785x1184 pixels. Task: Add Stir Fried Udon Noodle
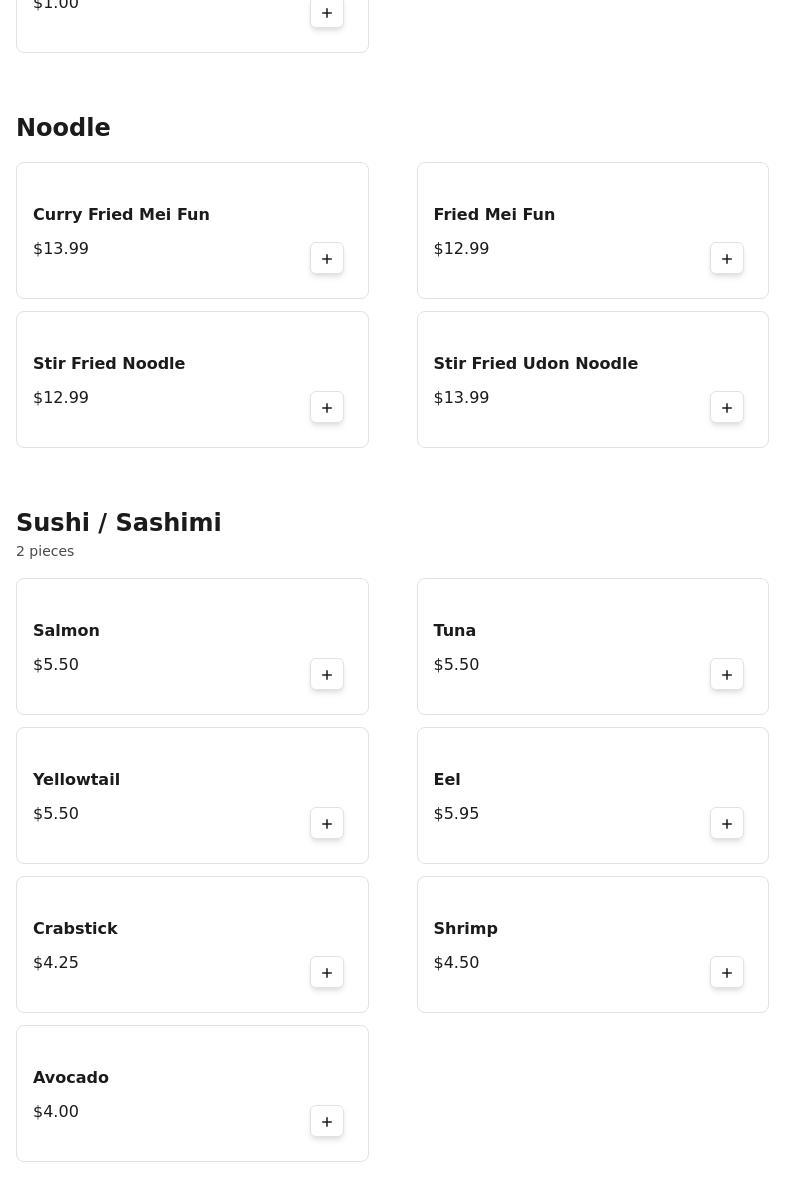pos(727,408)
